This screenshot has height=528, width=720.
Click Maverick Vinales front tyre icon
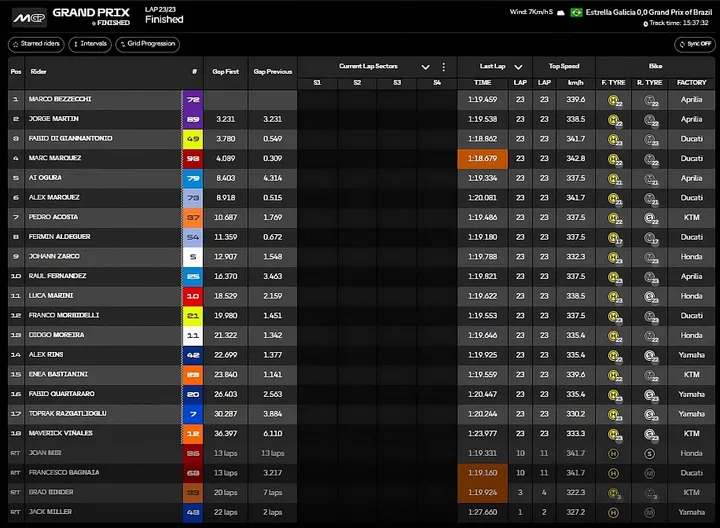pos(614,434)
